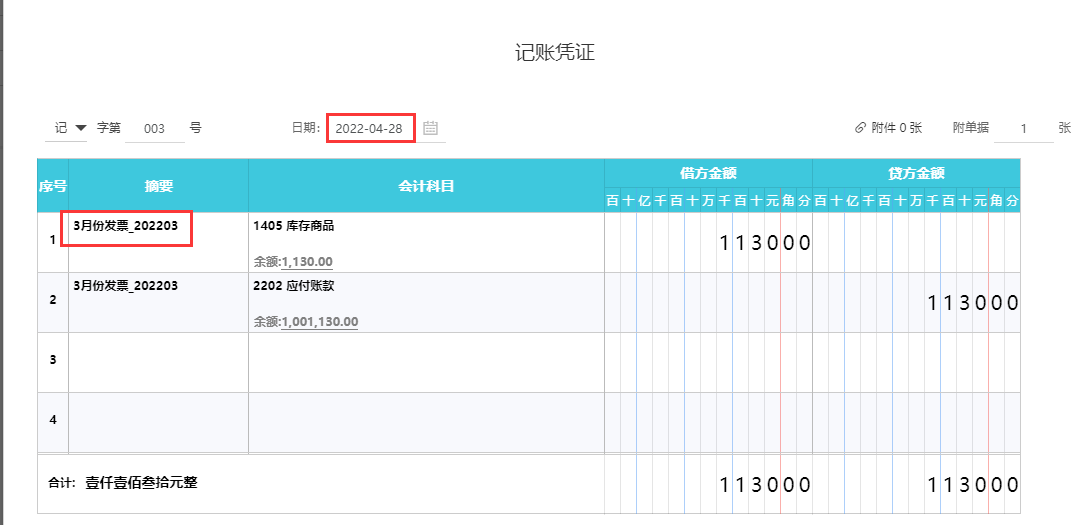Click account 1405 库存商品 cell
The height and width of the screenshot is (525, 1087).
[294, 226]
